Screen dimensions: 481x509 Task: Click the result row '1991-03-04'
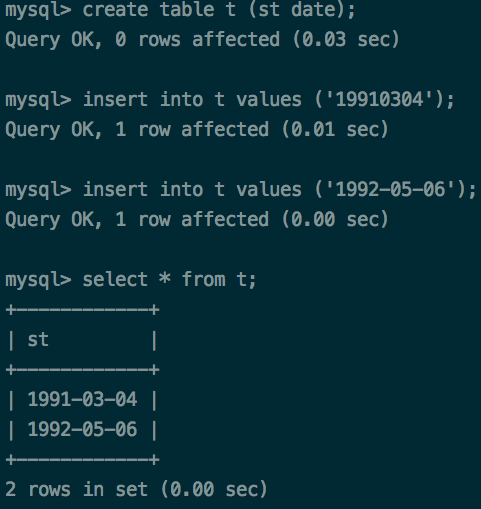[x=82, y=399]
